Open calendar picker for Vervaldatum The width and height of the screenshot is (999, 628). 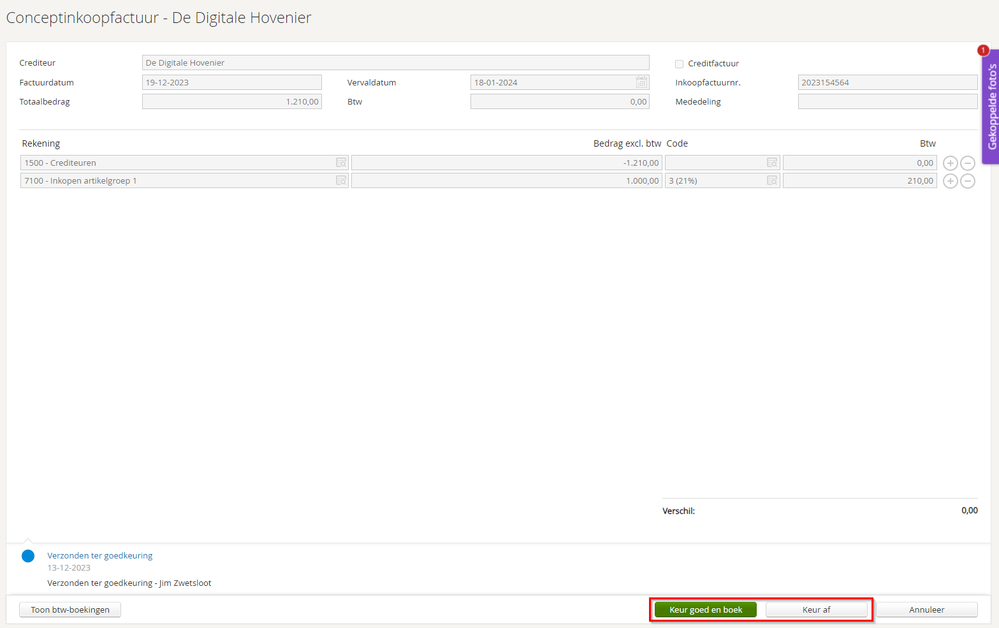pyautogui.click(x=642, y=82)
